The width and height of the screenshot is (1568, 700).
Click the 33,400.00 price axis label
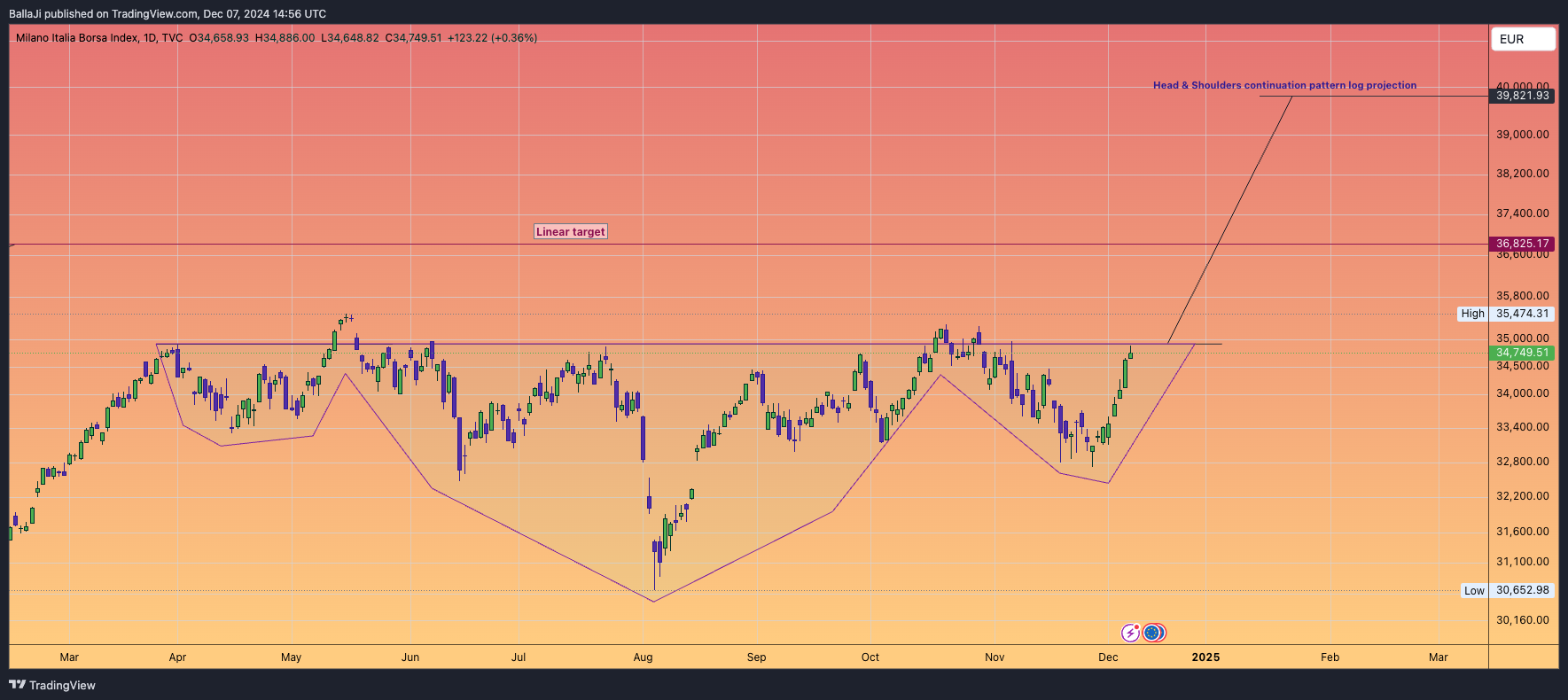point(1523,427)
